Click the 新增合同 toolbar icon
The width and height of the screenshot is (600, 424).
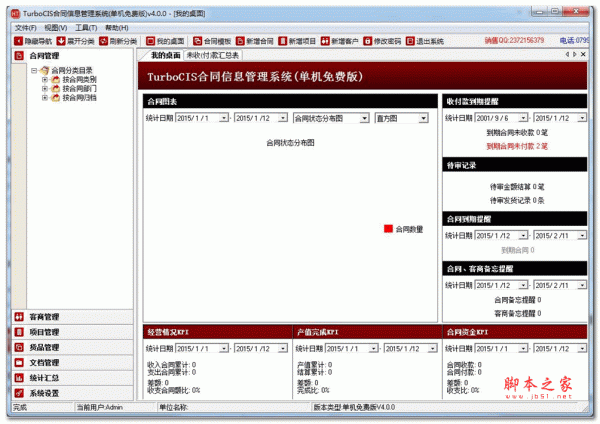[240, 41]
